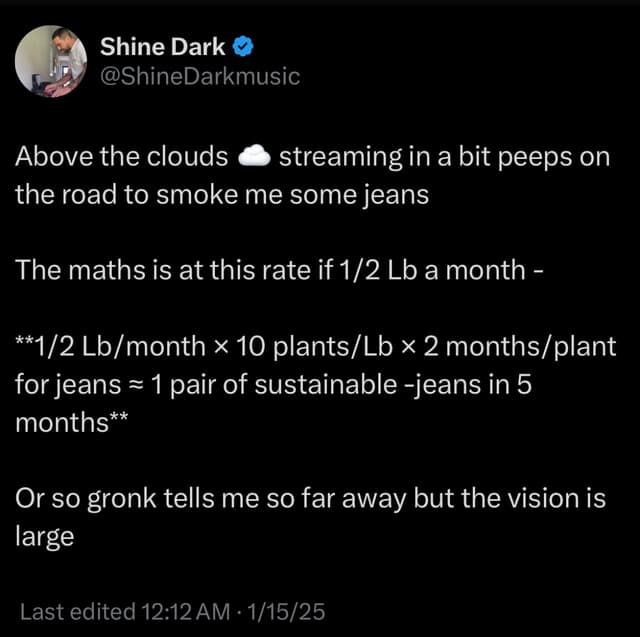Viewport: 640px width, 637px height.
Task: Click the '≈' symbol in tweet
Action: (136, 385)
